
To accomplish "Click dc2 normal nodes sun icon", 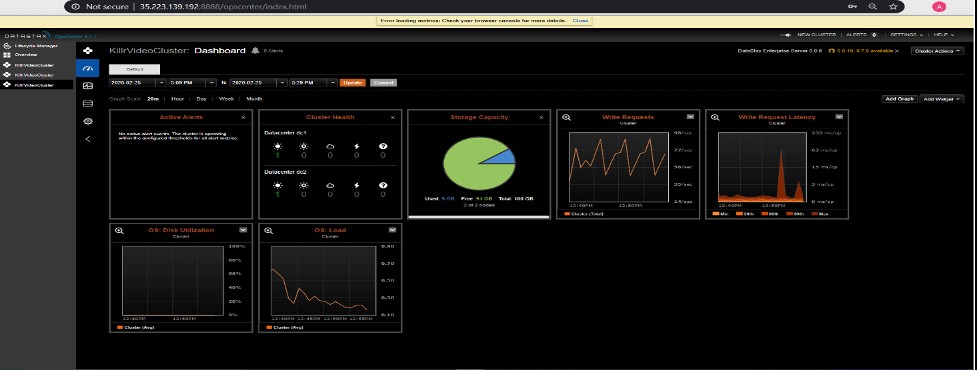I will pyautogui.click(x=277, y=185).
